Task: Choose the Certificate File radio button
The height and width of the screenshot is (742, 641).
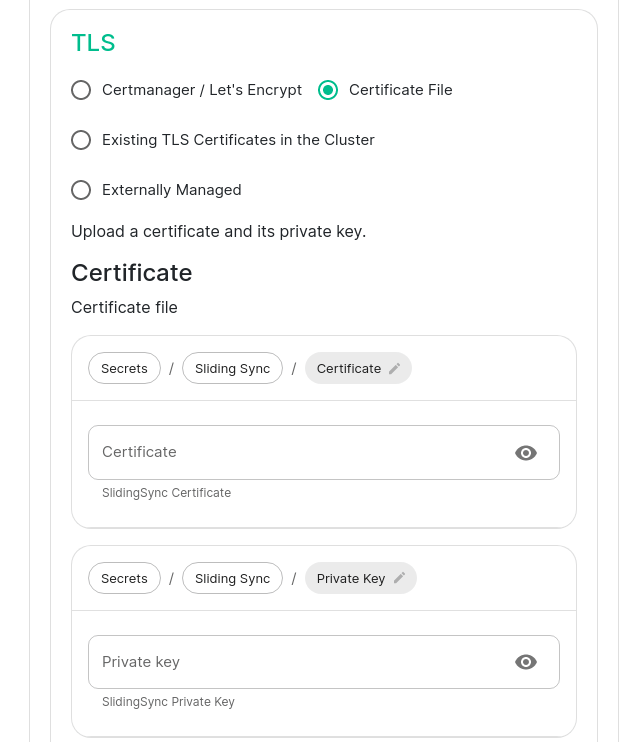Action: click(x=328, y=90)
